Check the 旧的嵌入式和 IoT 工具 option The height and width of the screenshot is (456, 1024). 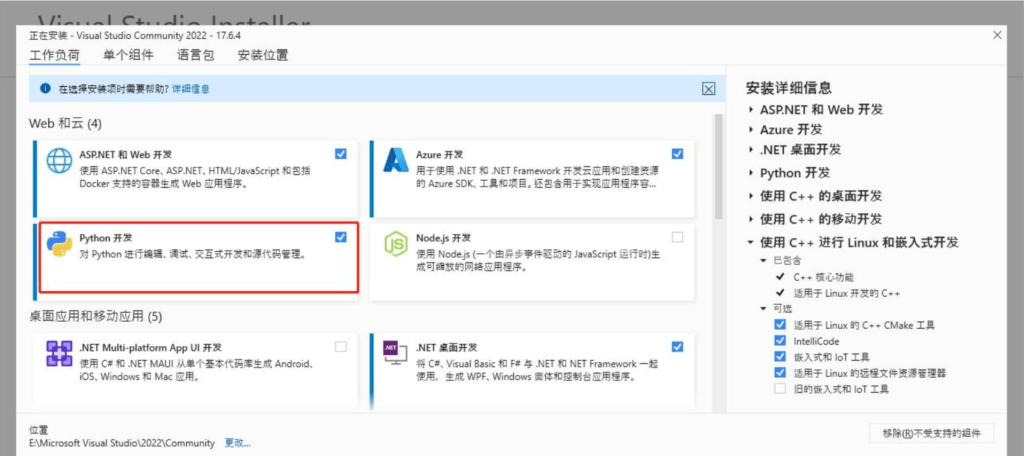[x=780, y=389]
